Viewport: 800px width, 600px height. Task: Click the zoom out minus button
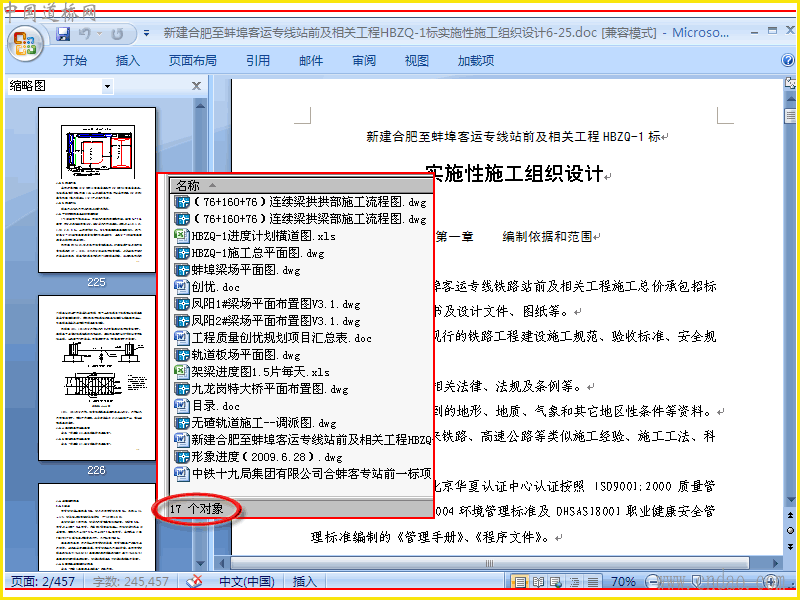(x=652, y=582)
